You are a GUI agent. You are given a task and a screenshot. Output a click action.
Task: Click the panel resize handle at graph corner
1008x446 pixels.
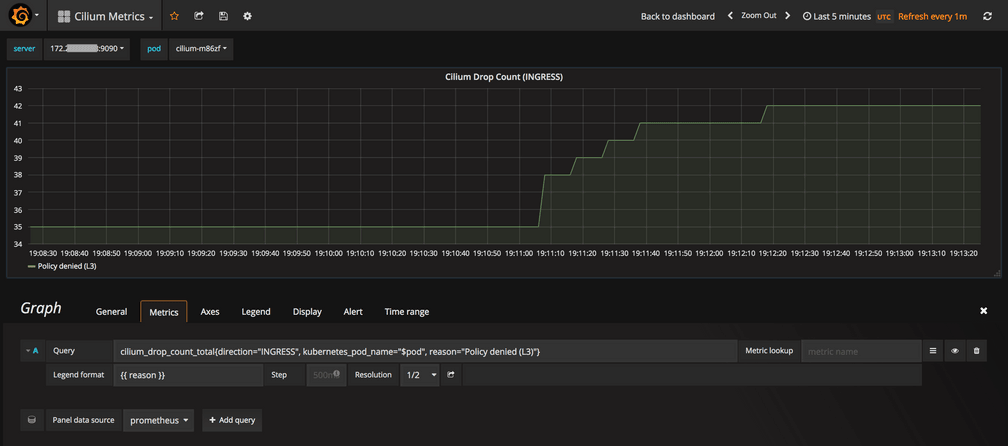coord(996,273)
